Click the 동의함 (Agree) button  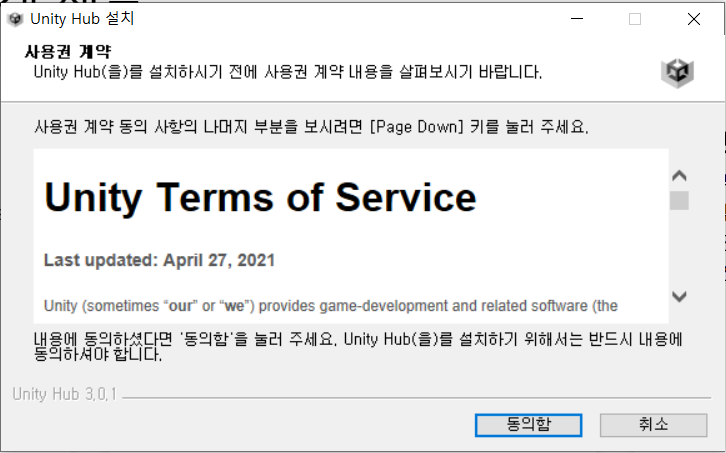pos(528,425)
